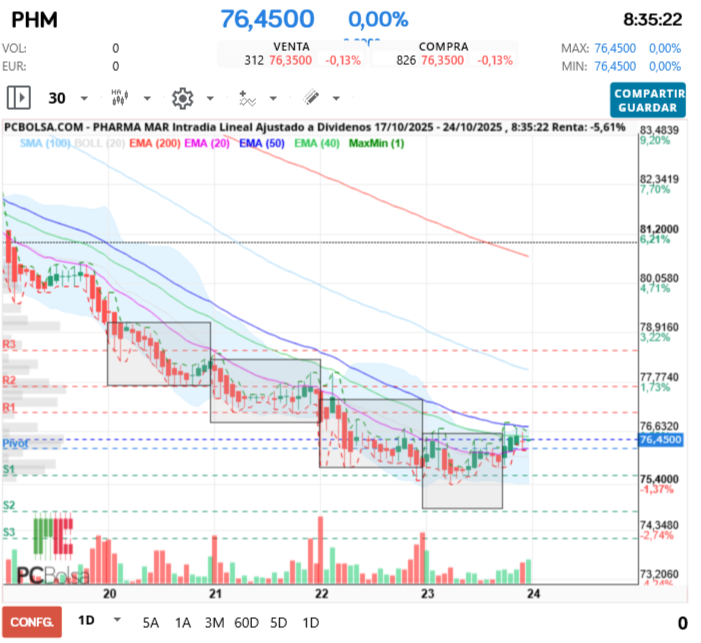Select the 5A time range
701x643 pixels.
(151, 623)
